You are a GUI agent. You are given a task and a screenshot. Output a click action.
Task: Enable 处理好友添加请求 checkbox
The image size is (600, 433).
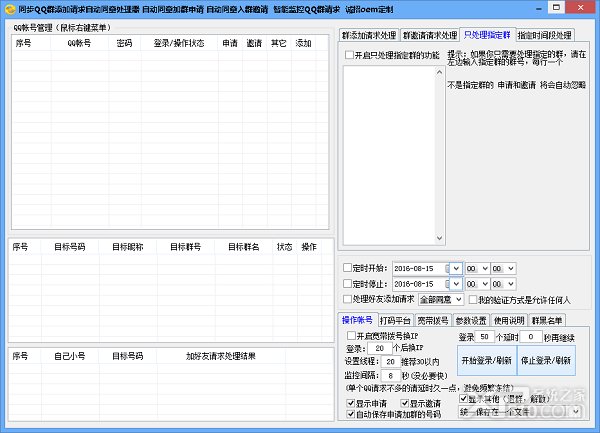(347, 299)
